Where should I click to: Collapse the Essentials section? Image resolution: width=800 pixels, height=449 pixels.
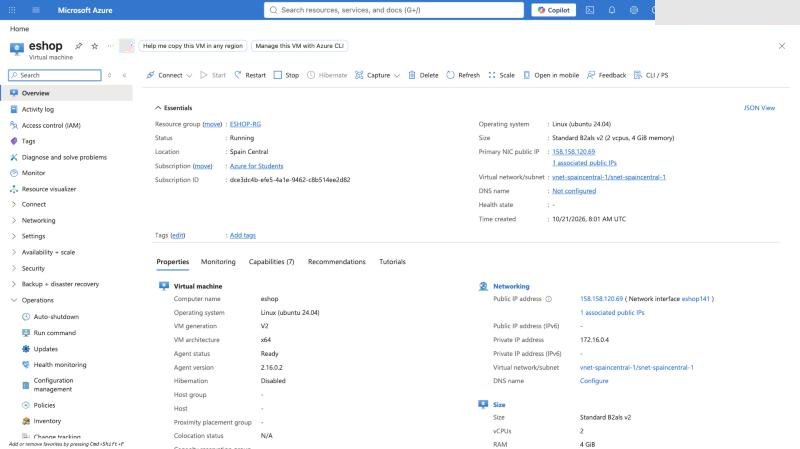pos(158,108)
